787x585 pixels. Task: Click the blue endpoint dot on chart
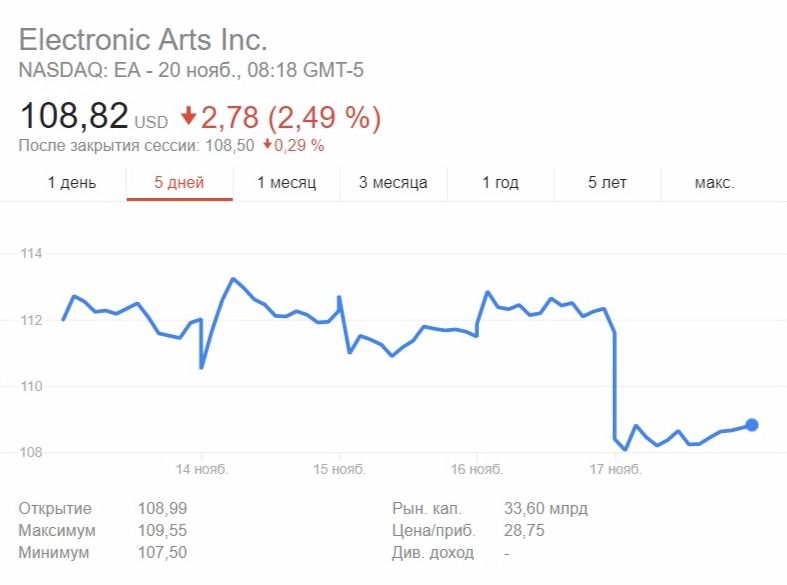click(751, 425)
